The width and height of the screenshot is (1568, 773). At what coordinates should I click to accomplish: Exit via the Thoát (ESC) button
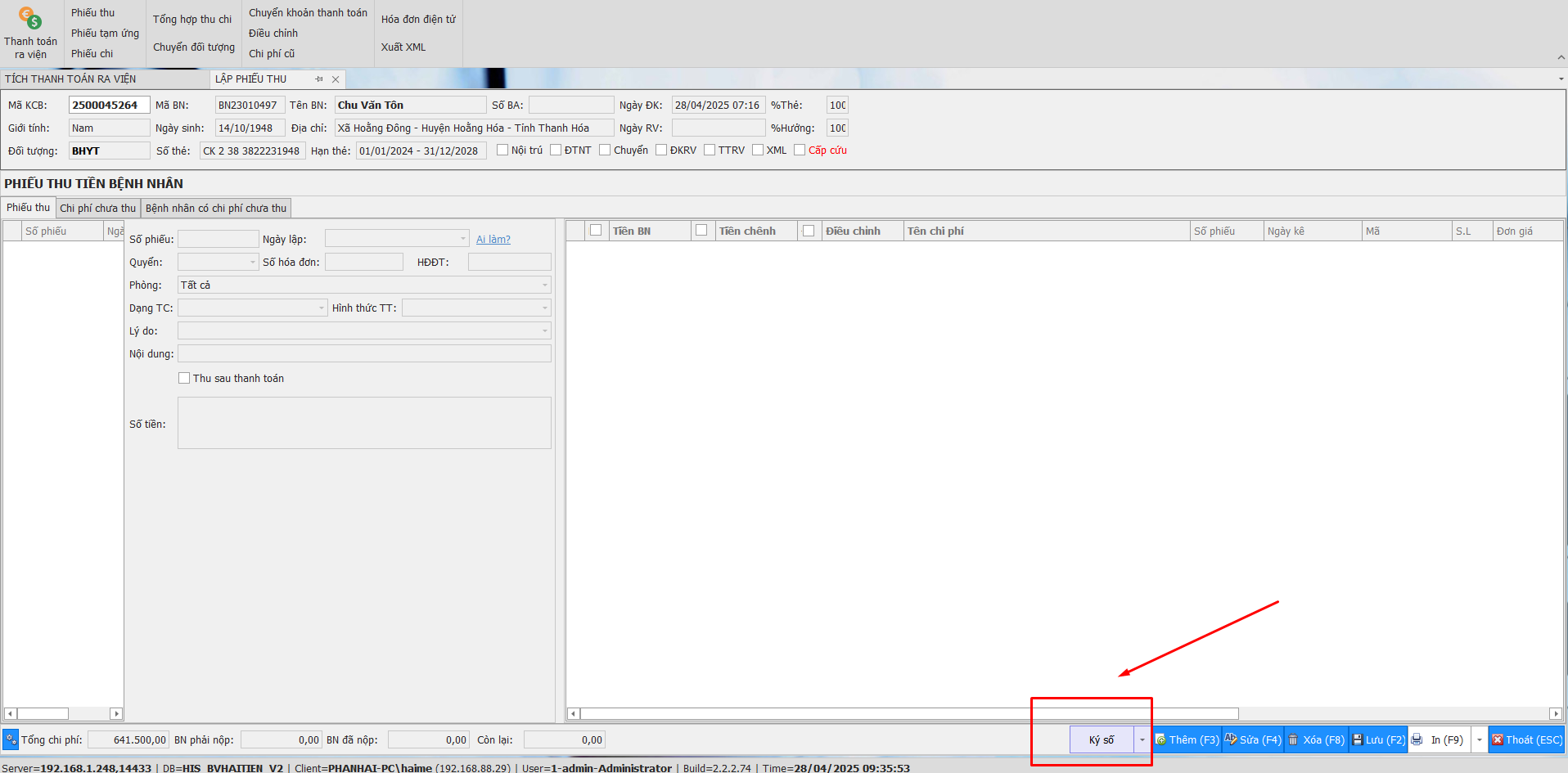(x=1526, y=739)
